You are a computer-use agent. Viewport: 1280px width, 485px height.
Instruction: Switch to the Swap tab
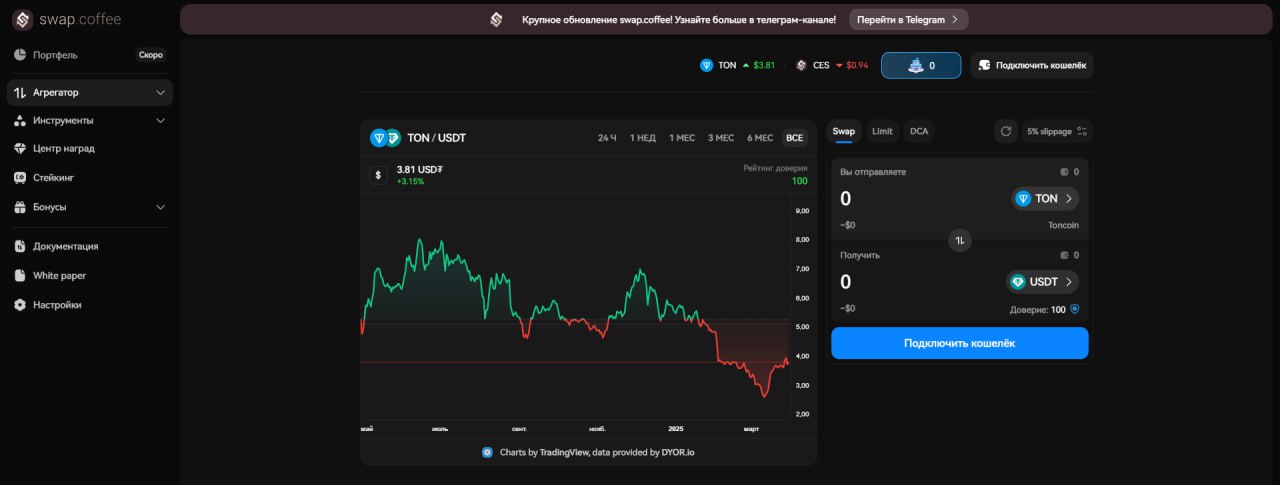[844, 131]
